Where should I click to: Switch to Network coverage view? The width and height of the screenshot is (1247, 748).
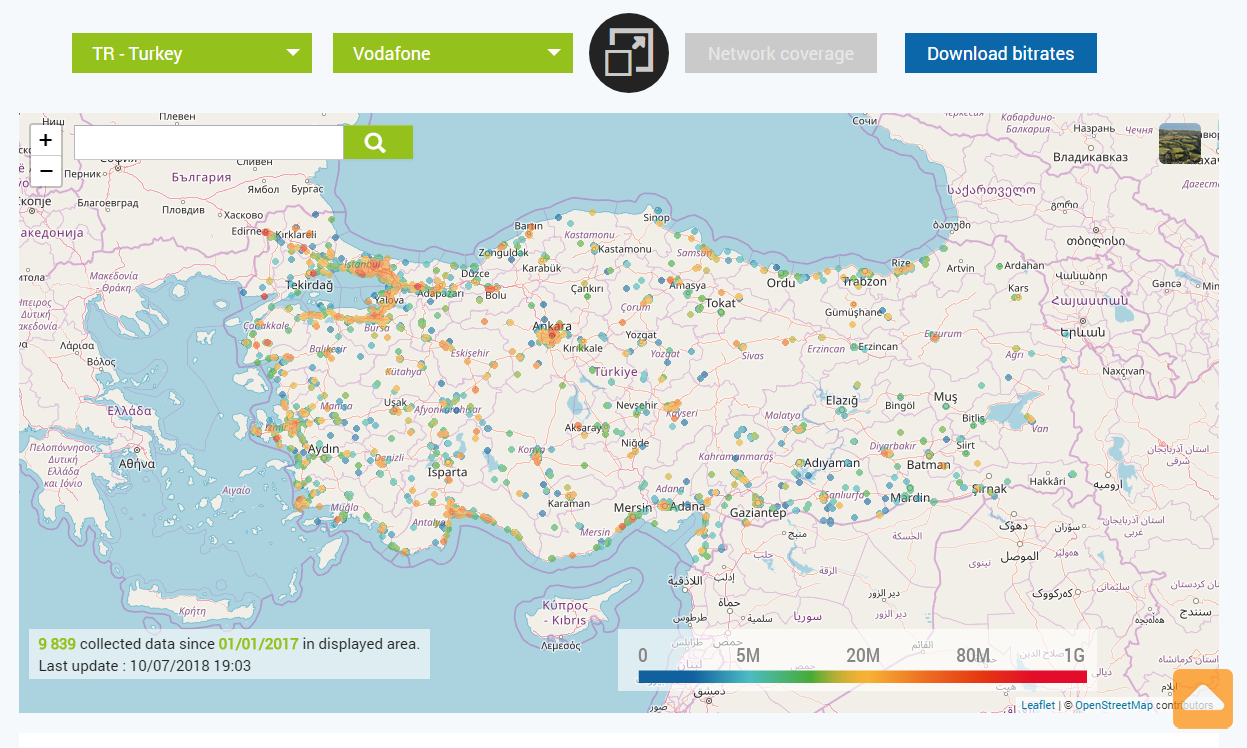click(781, 53)
